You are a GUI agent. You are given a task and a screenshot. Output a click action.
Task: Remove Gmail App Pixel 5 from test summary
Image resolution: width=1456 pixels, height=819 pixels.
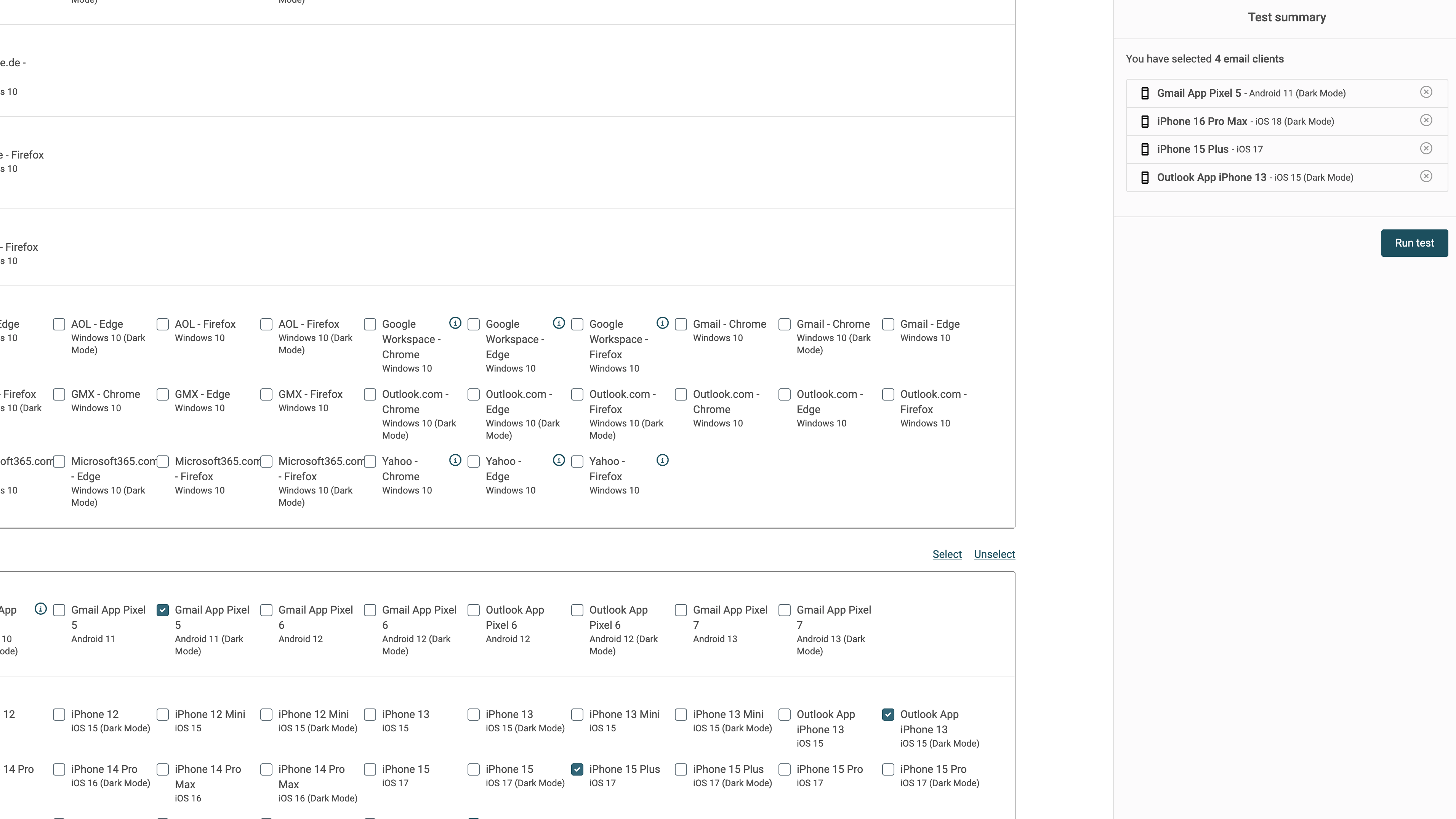(x=1426, y=92)
